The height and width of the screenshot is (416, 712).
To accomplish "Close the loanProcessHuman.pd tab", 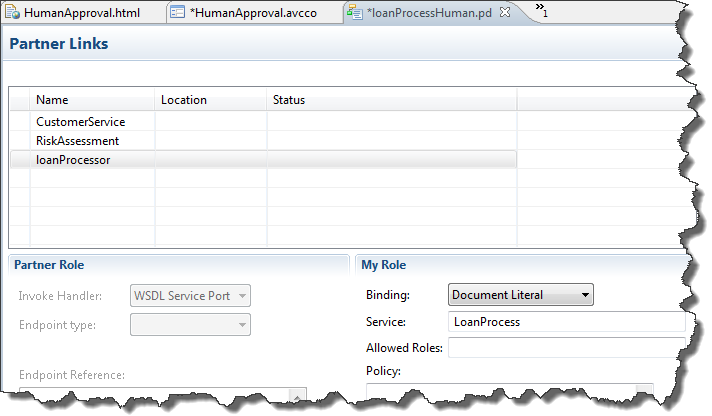I will pyautogui.click(x=505, y=13).
